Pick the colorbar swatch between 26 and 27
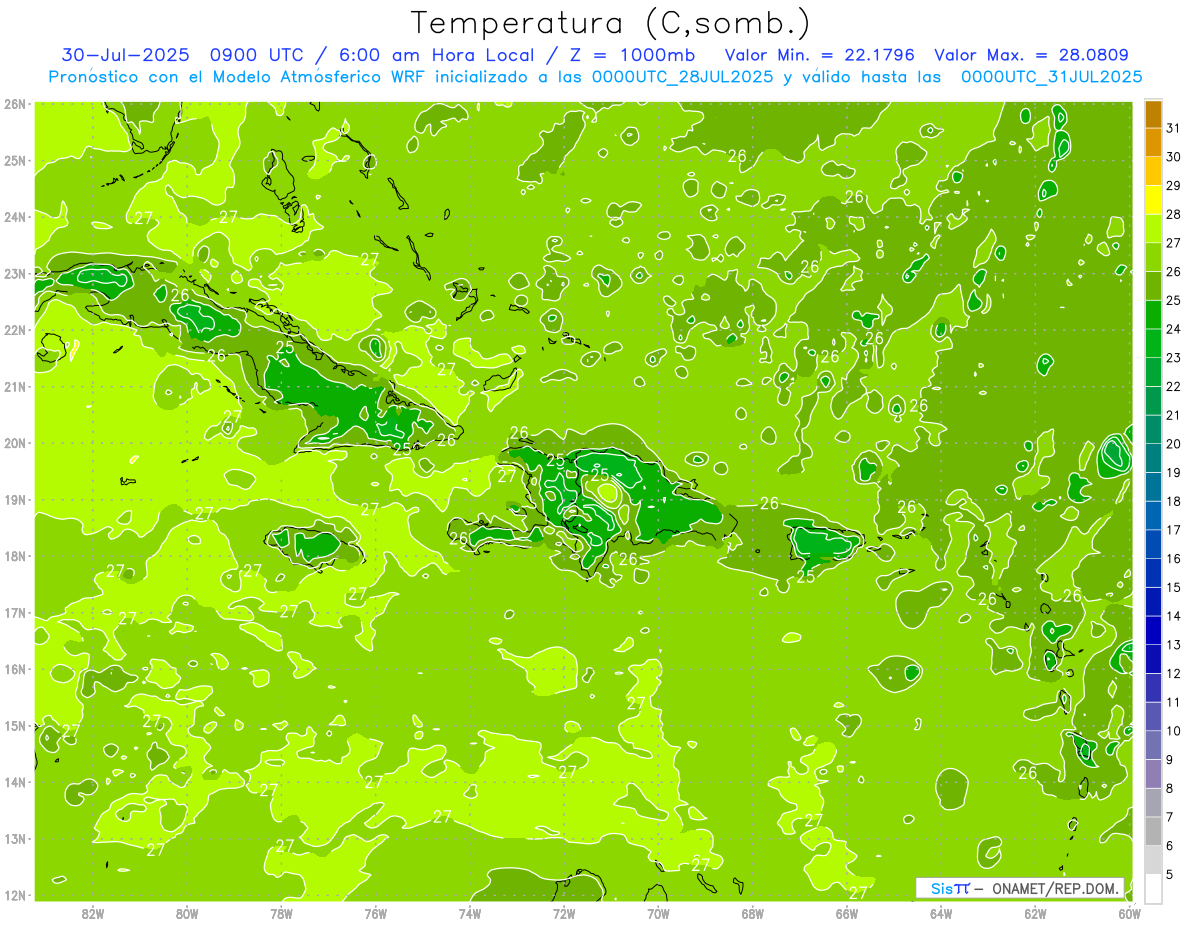This screenshot has width=1200, height=927. pos(1153,258)
